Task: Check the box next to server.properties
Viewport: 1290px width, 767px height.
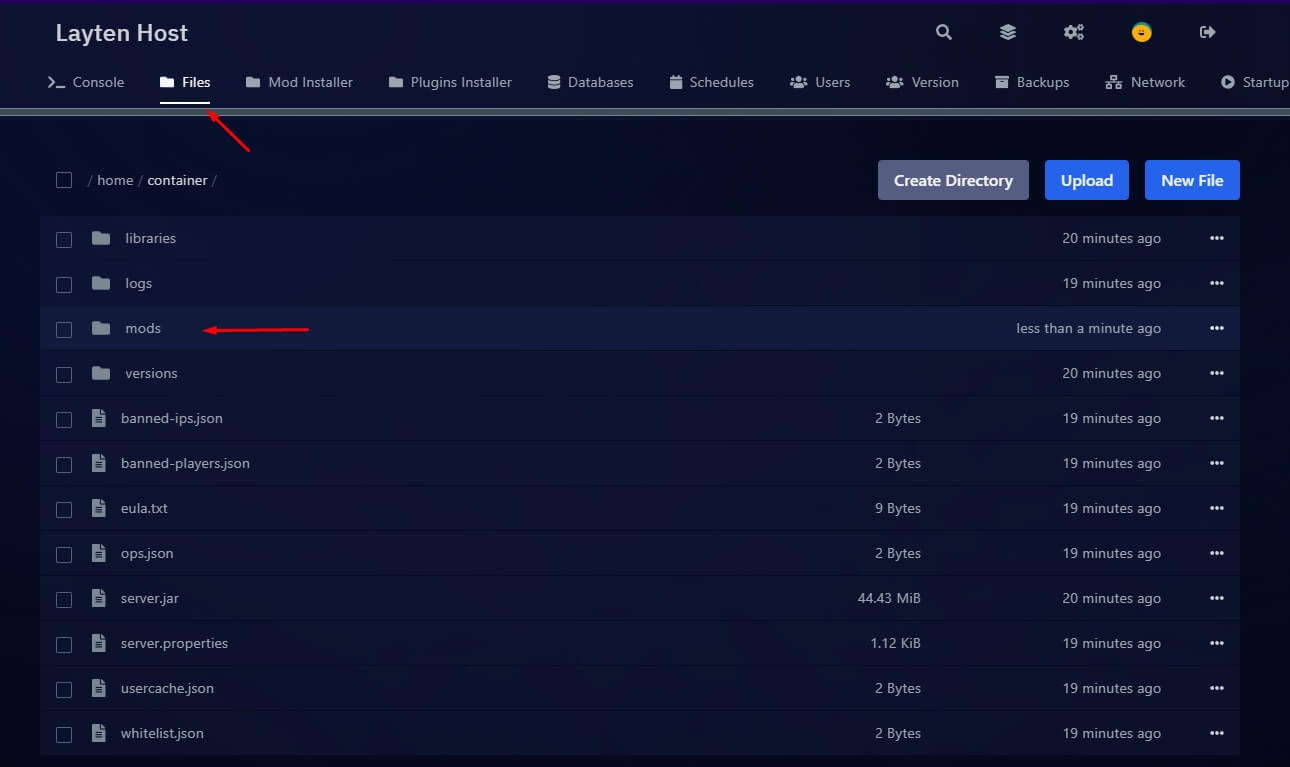Action: (x=64, y=644)
